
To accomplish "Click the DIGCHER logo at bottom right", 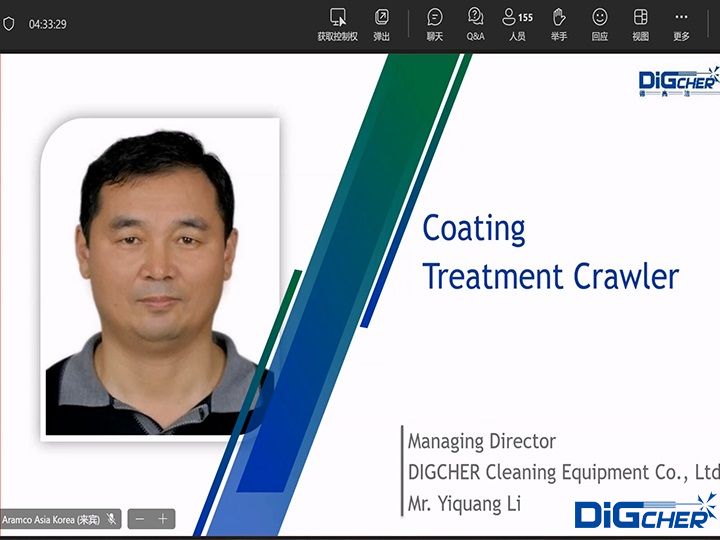I will 645,510.
